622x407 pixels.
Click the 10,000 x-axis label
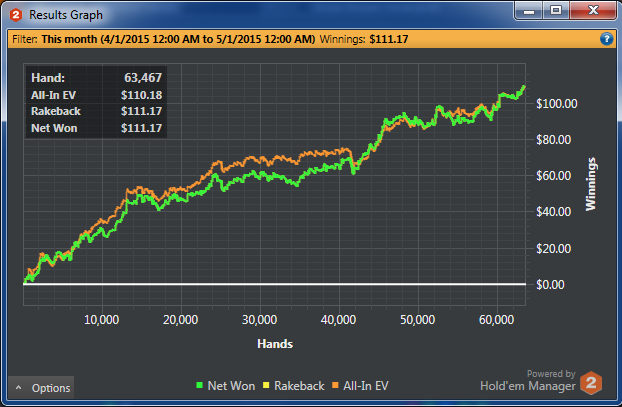point(102,320)
